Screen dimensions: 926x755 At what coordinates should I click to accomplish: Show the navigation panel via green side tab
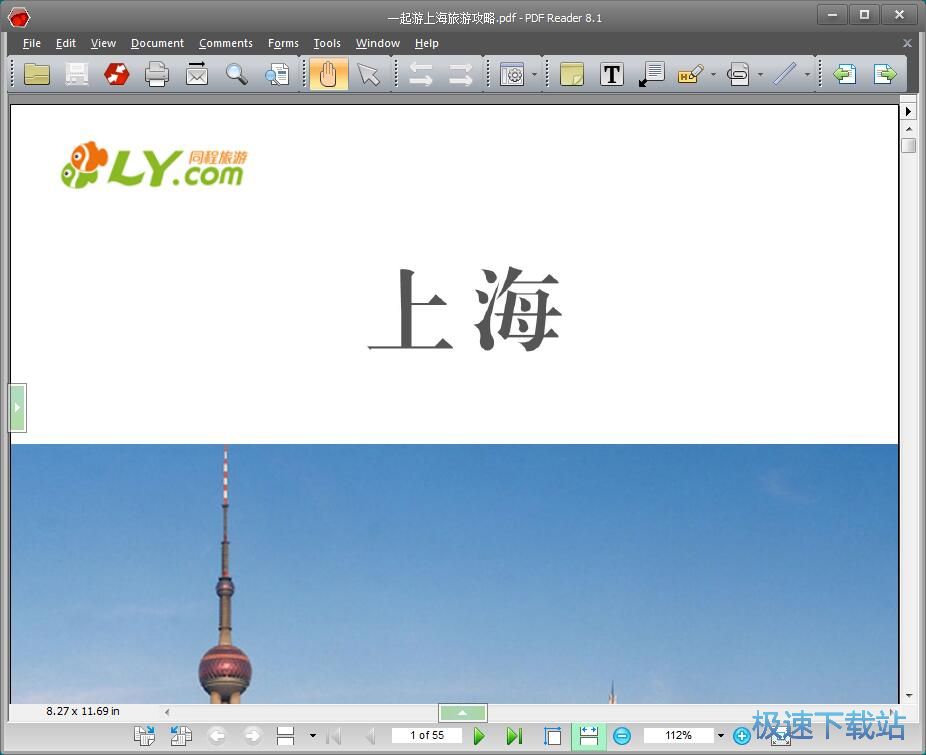(18, 407)
